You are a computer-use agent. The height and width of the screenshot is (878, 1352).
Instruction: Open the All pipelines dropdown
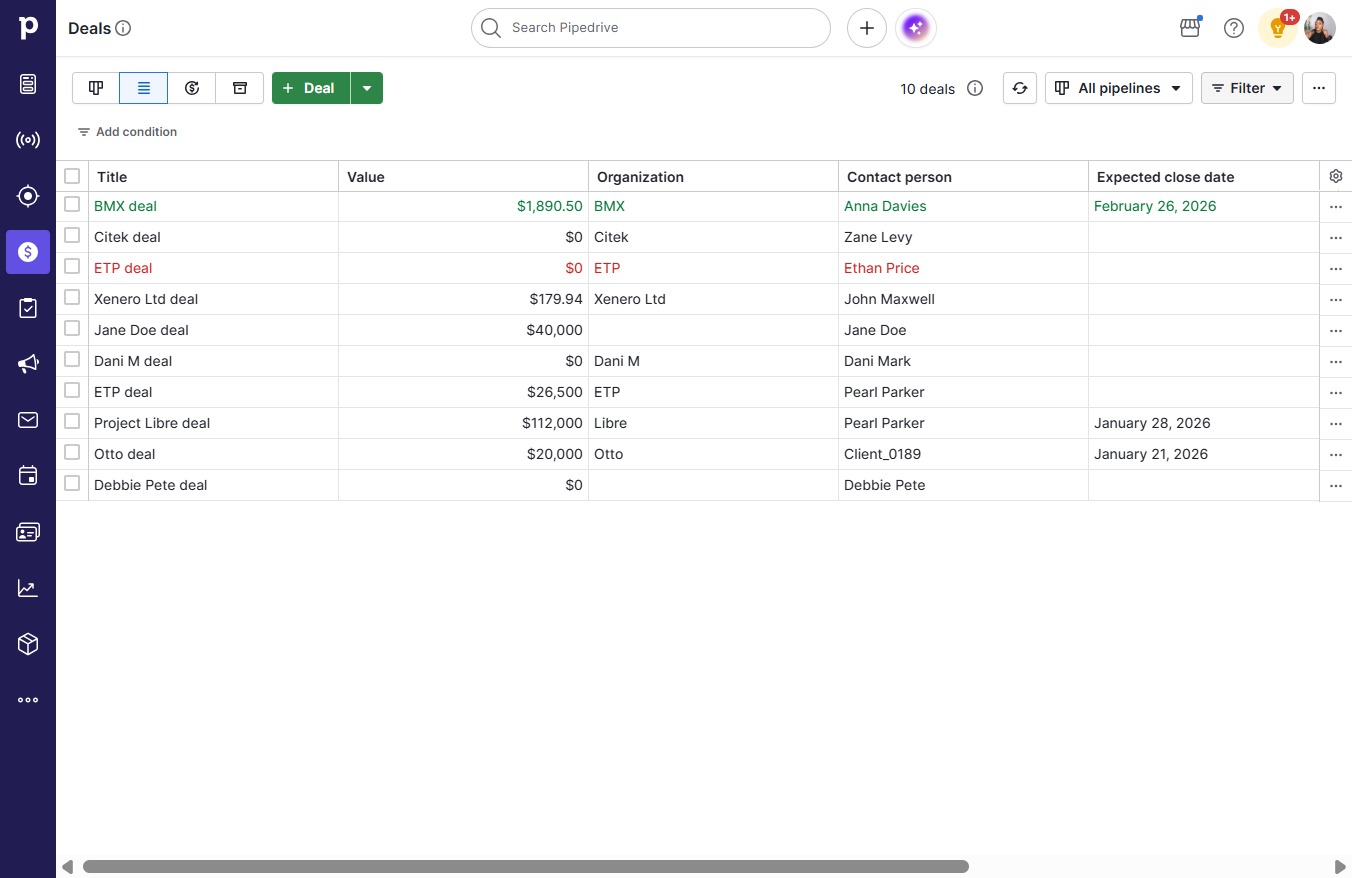(x=1119, y=88)
